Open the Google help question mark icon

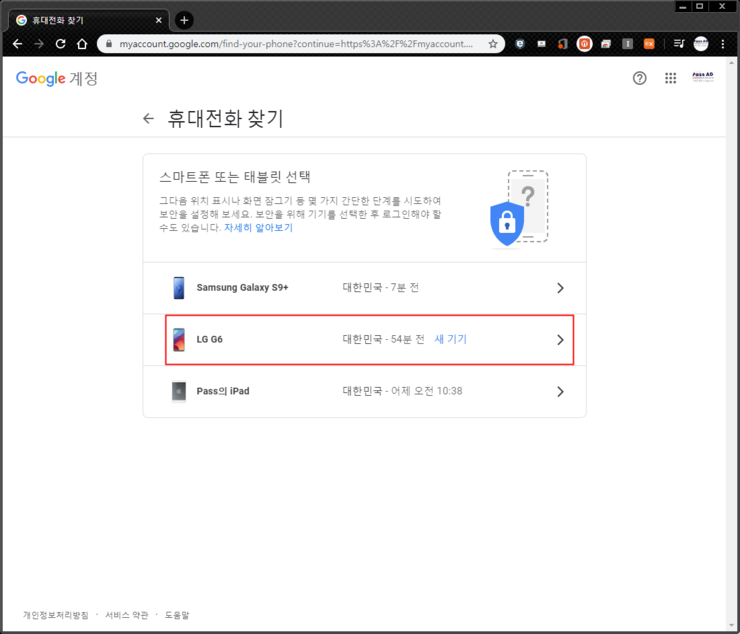(639, 78)
